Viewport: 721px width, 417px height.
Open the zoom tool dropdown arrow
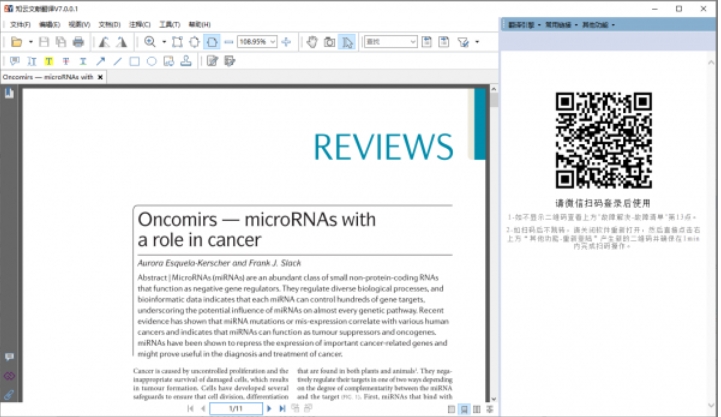pyautogui.click(x=164, y=42)
